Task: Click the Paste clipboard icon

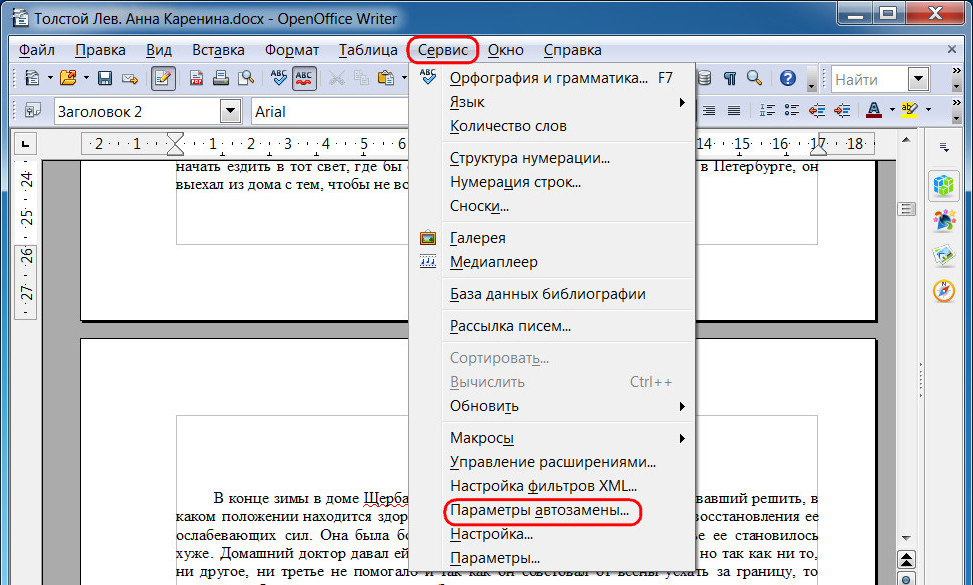Action: pos(386,79)
